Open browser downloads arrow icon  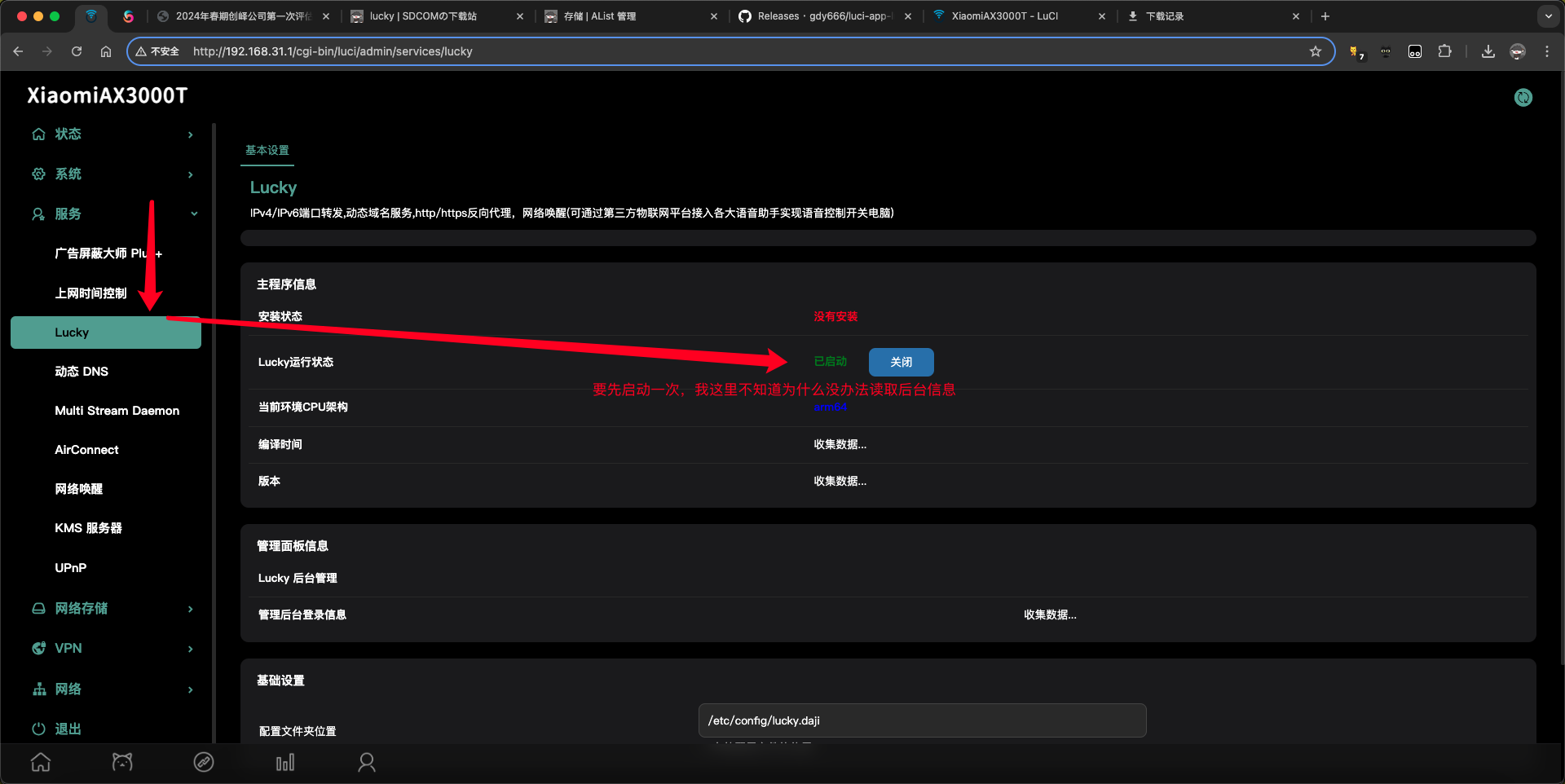click(x=1488, y=51)
